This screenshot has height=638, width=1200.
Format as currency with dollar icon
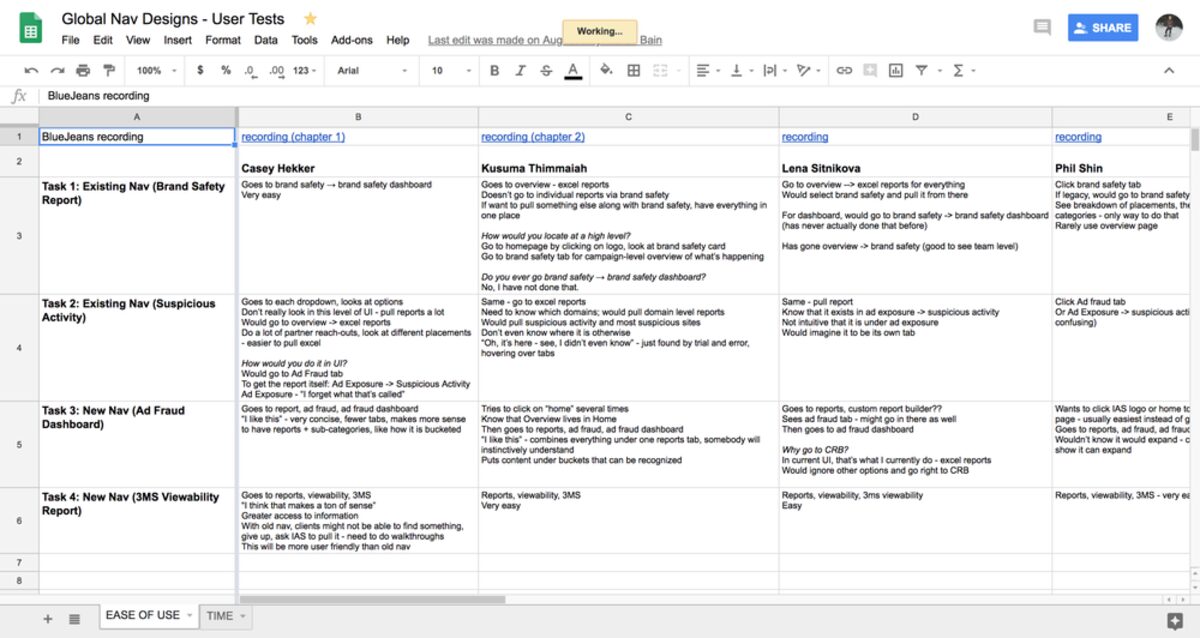pos(200,71)
